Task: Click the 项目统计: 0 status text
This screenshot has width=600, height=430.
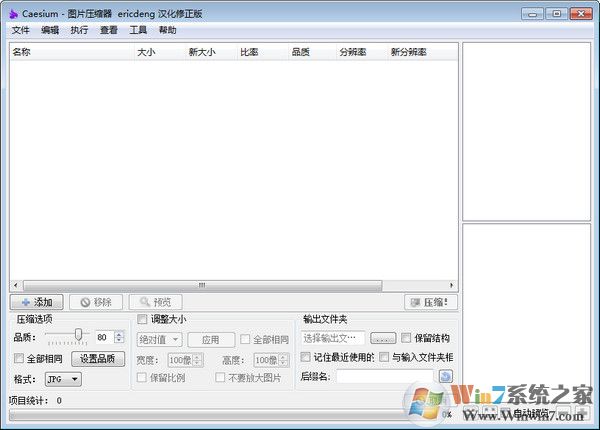Action: 35,401
